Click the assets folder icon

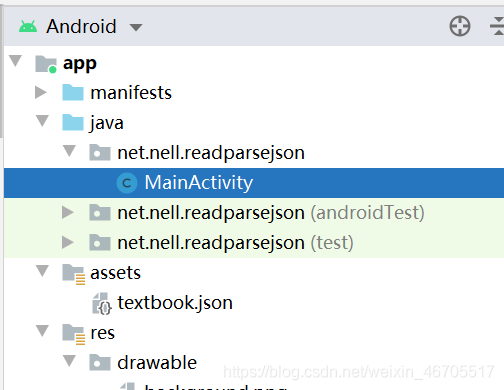(x=73, y=274)
